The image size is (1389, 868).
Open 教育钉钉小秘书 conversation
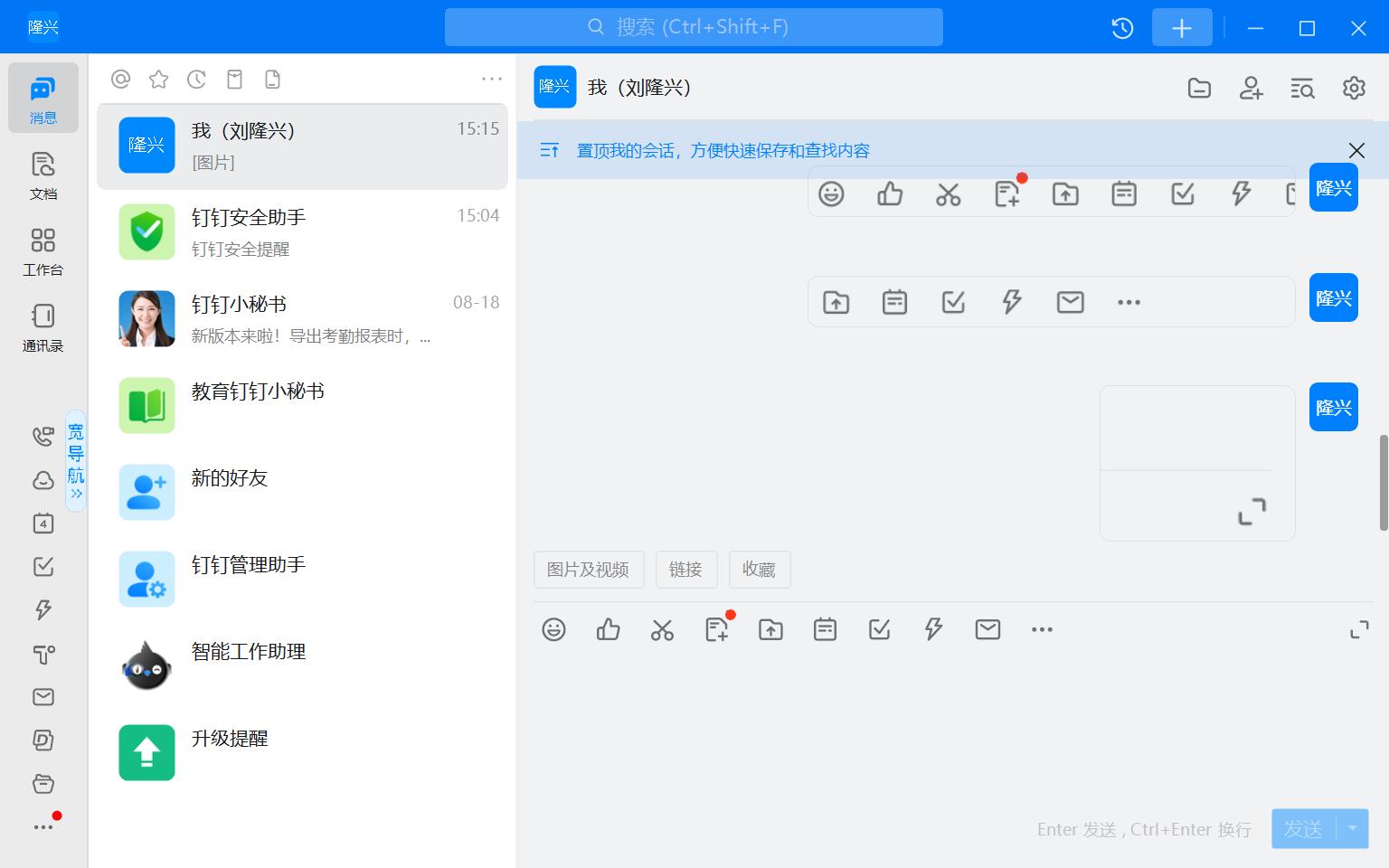[302, 406]
